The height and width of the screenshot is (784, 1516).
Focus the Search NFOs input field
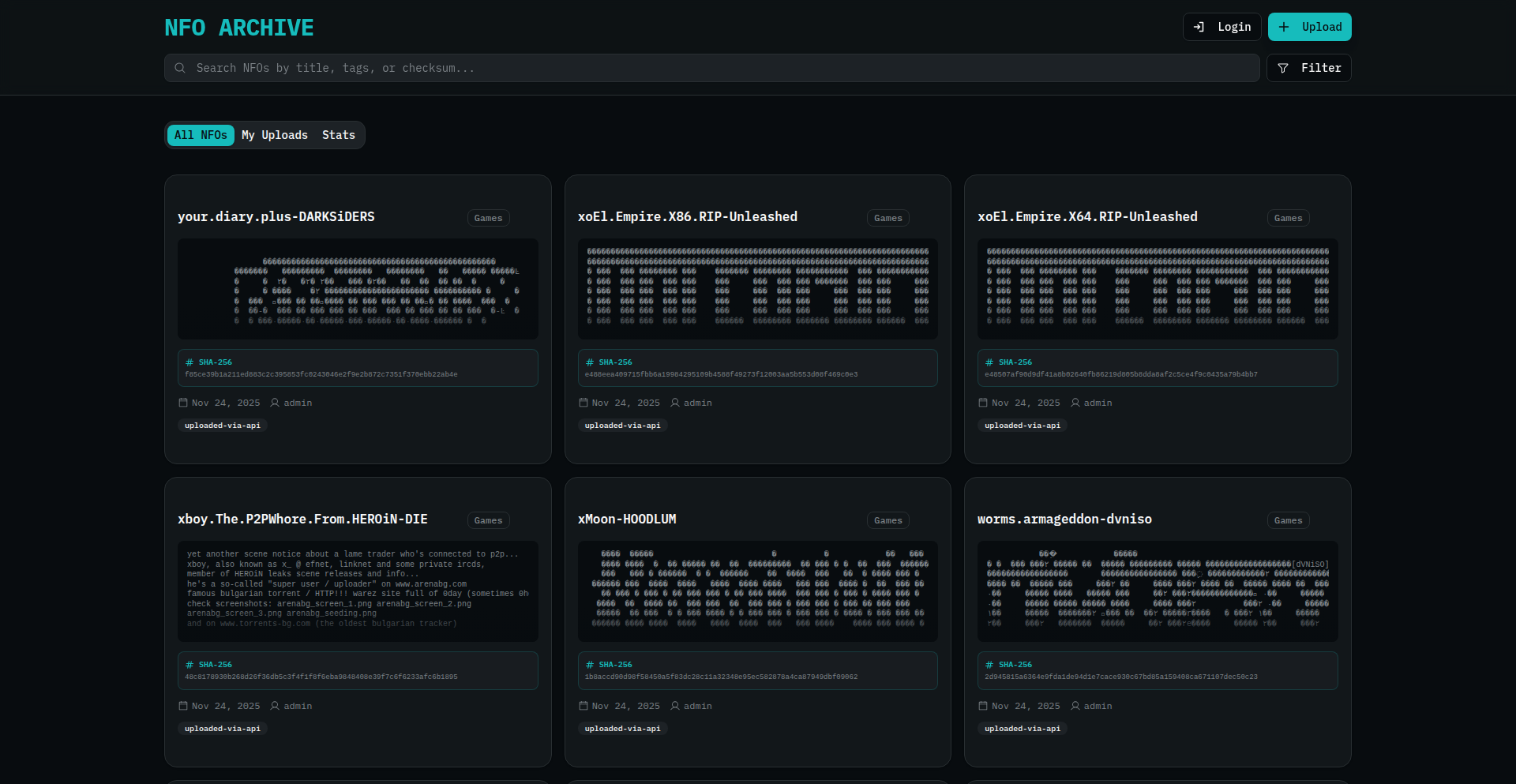point(711,68)
